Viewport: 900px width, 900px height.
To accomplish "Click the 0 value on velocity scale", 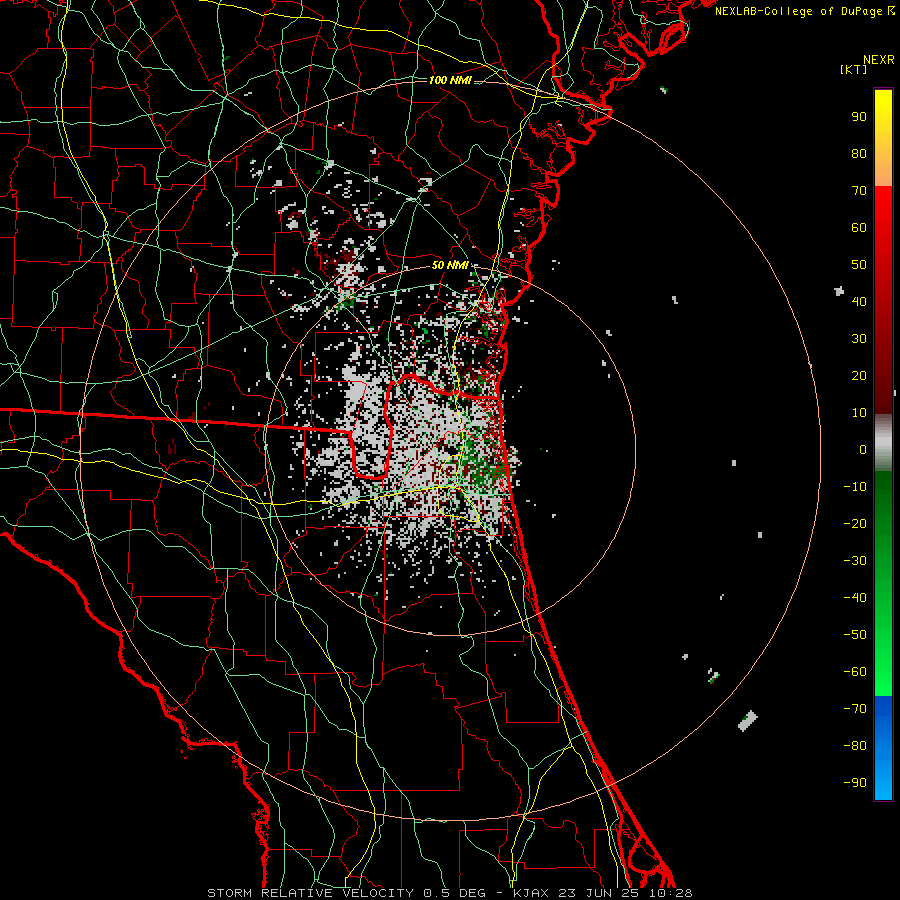I will pos(863,449).
